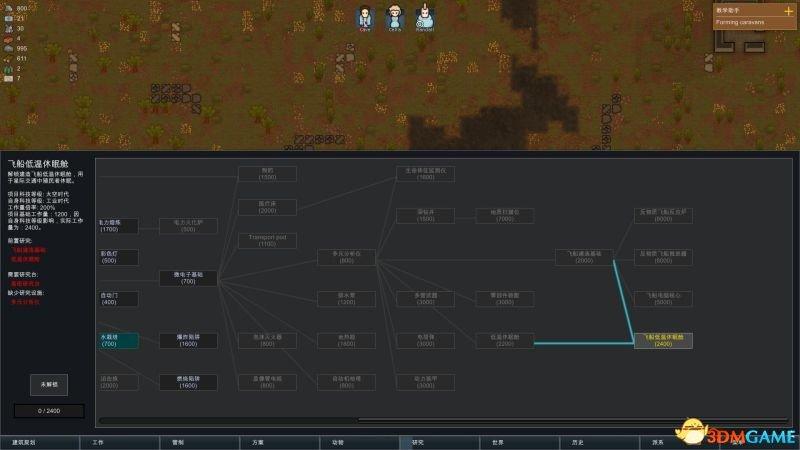Select the 医疗床 (2000) research node
Viewport: 800px width, 450px height.
pos(267,207)
